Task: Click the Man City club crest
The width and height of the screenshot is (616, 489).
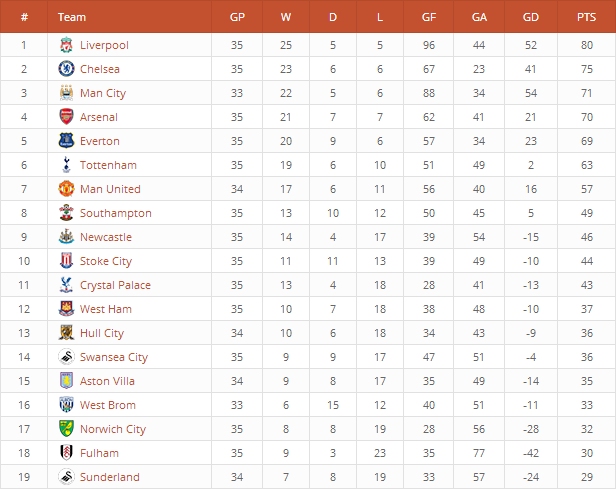Action: coord(66,93)
